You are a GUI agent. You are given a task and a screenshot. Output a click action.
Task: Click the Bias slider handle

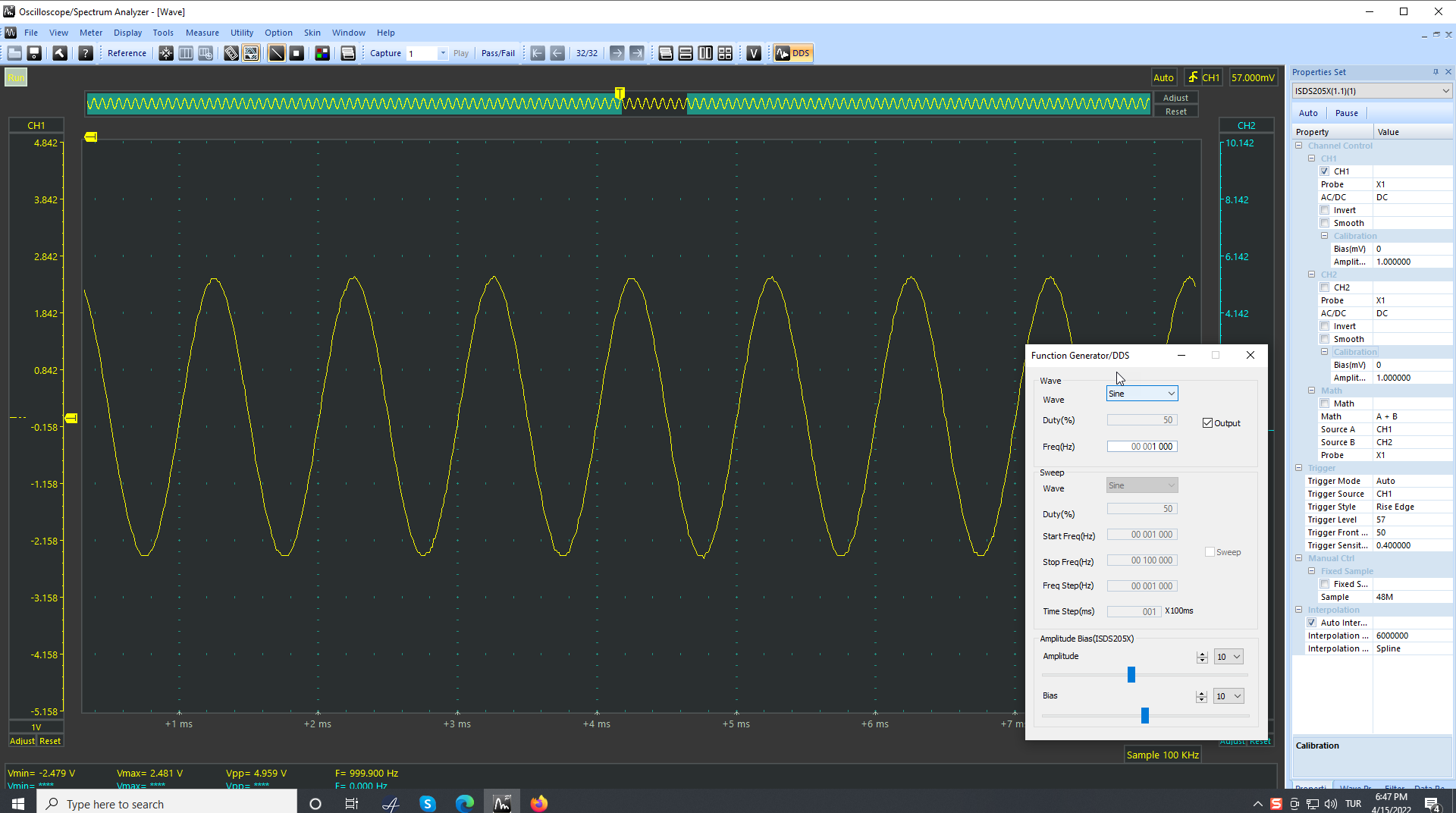coord(1145,715)
